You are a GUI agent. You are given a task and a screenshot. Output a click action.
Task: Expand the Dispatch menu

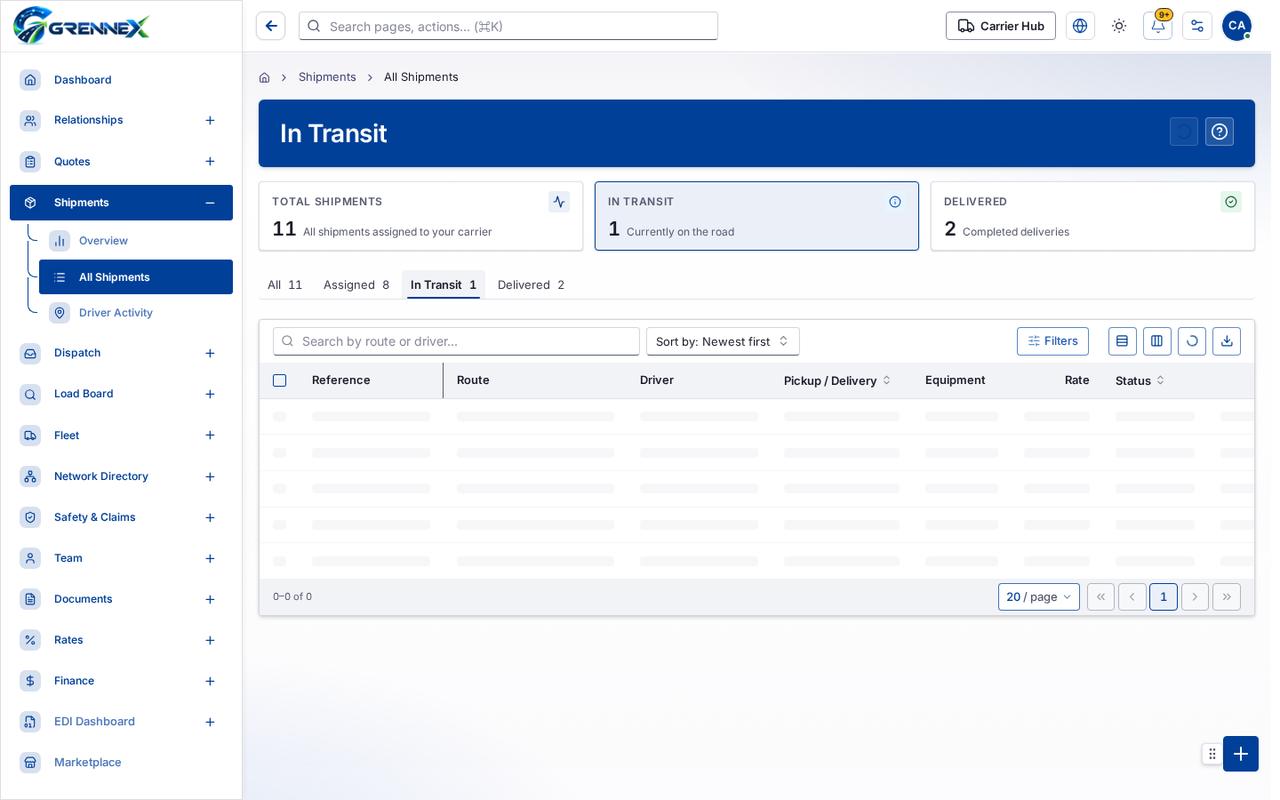point(210,353)
